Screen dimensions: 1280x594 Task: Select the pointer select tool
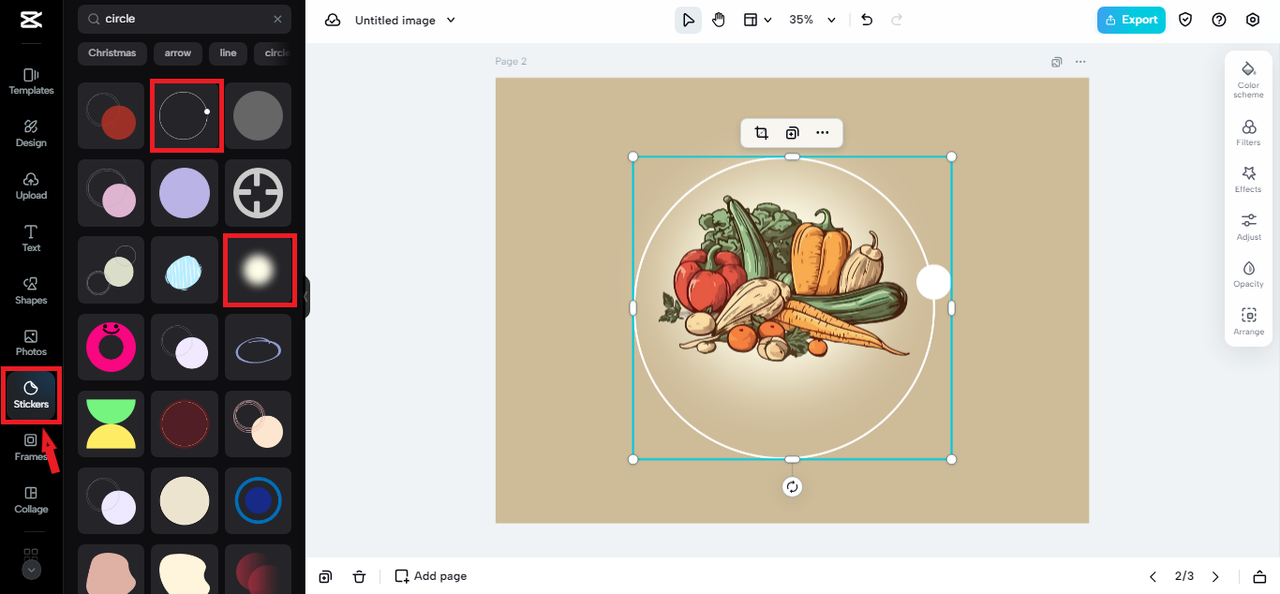[x=688, y=20]
